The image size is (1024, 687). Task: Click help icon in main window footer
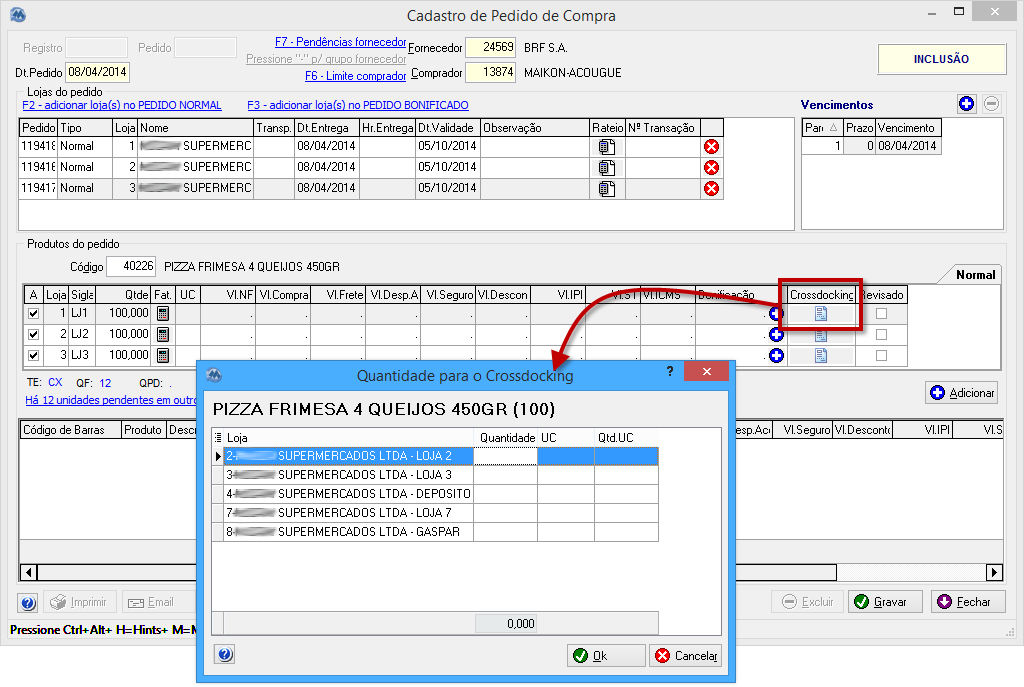[x=28, y=603]
